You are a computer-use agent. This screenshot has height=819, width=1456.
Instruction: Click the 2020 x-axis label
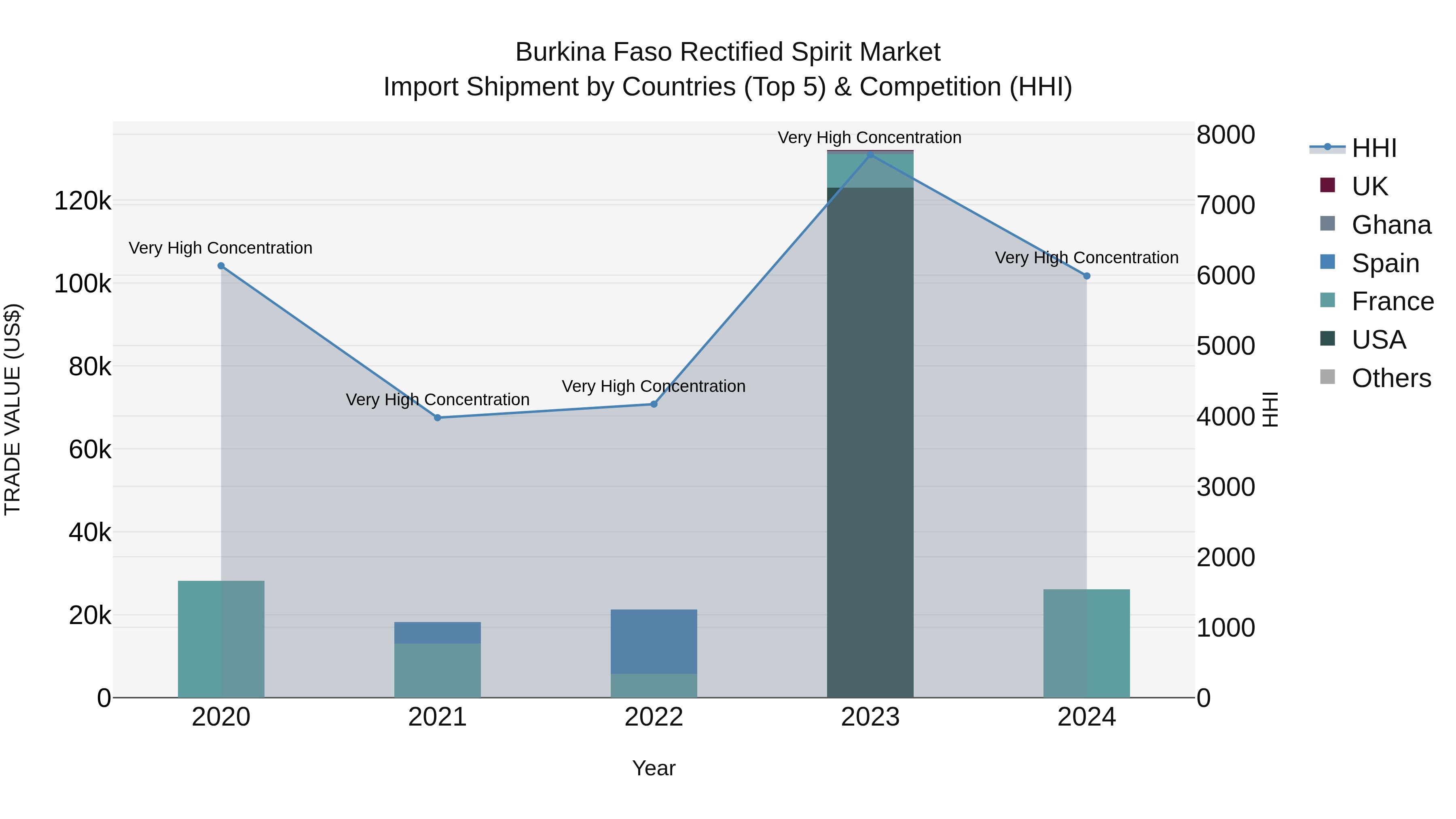coord(221,717)
